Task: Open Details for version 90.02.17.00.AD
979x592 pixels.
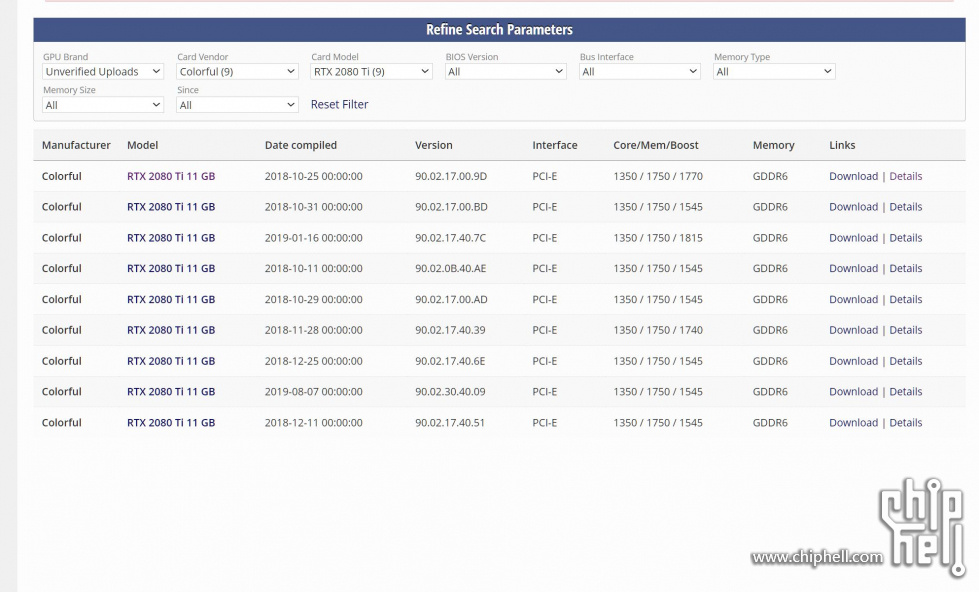Action: pyautogui.click(x=905, y=300)
